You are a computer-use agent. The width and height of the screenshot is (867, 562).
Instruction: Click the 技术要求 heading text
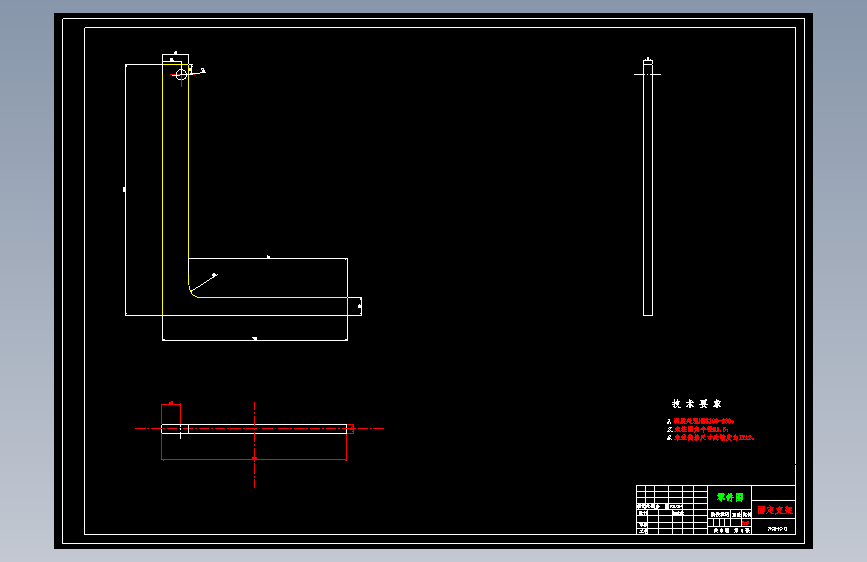tap(697, 404)
